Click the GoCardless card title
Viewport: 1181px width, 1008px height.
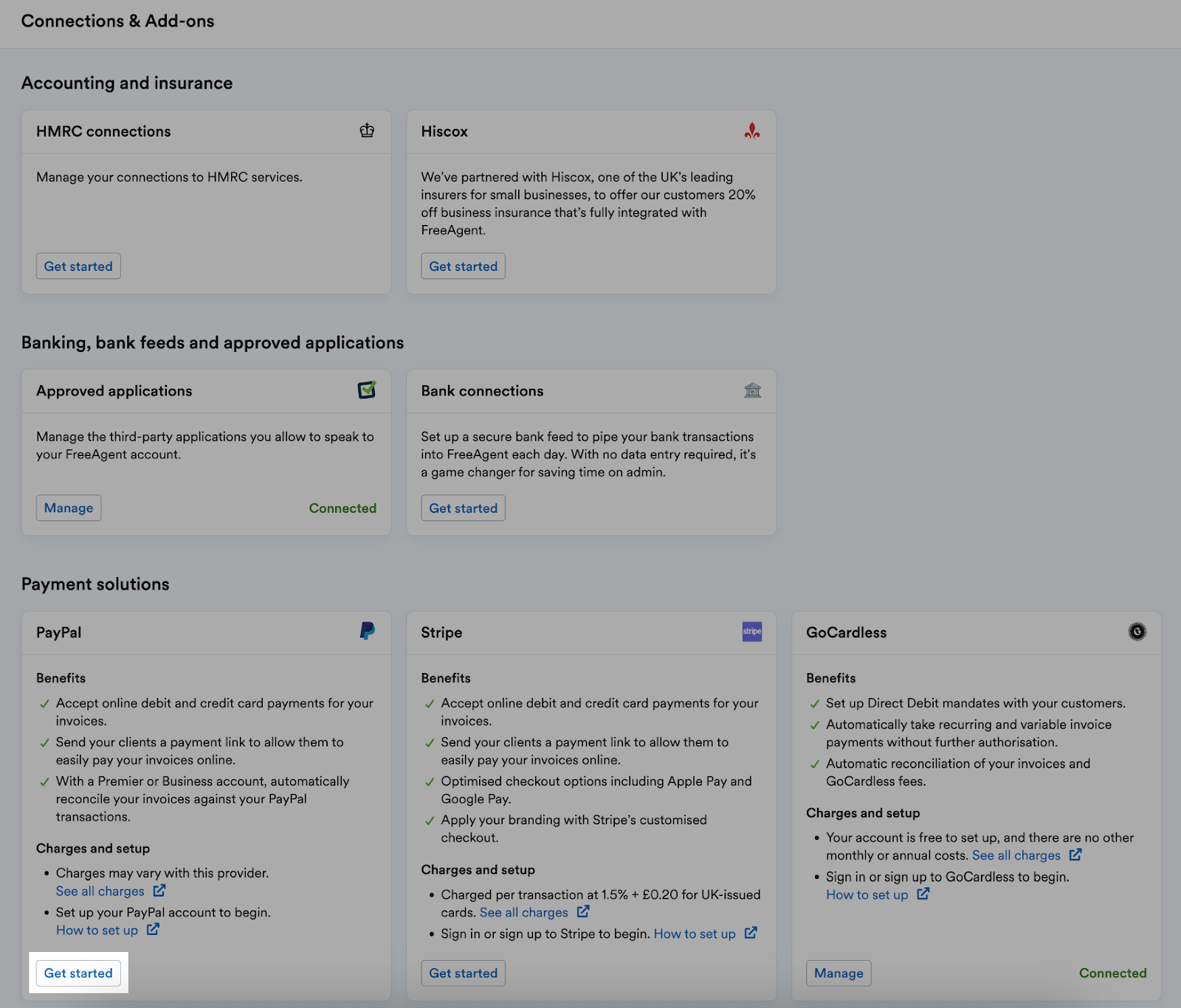coord(847,632)
